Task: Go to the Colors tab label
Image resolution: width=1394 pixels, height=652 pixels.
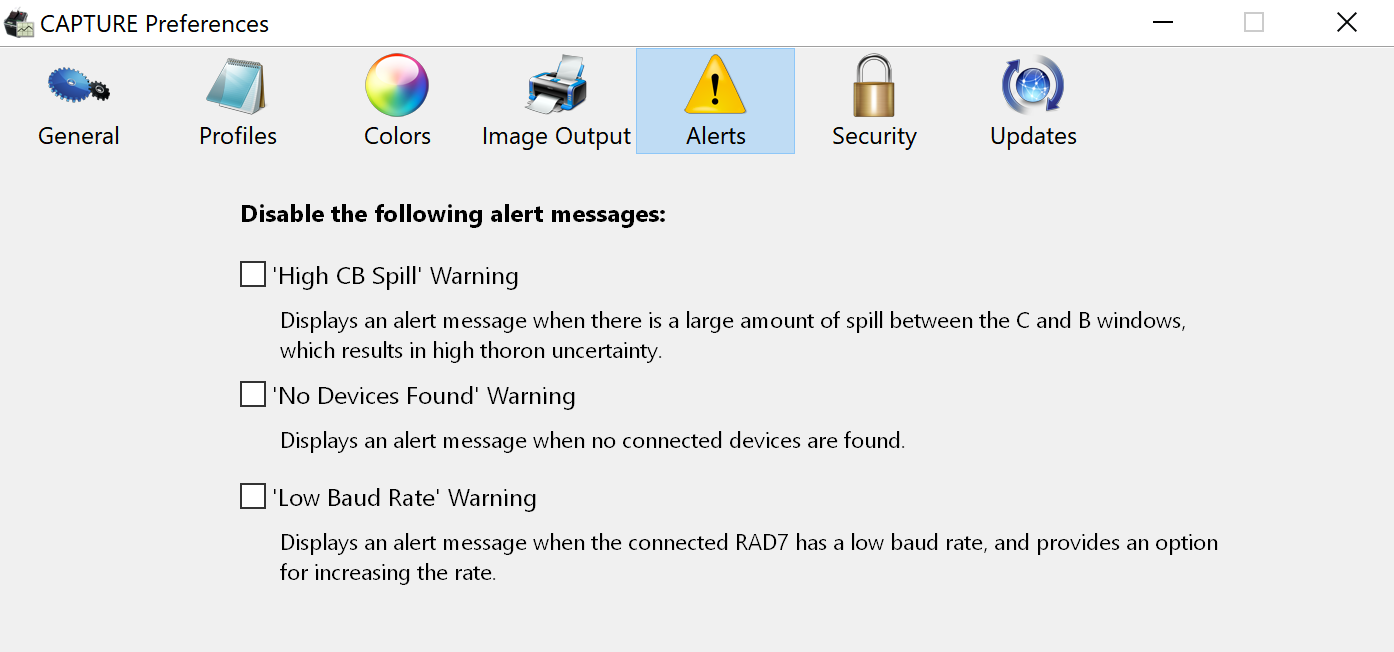Action: tap(397, 136)
